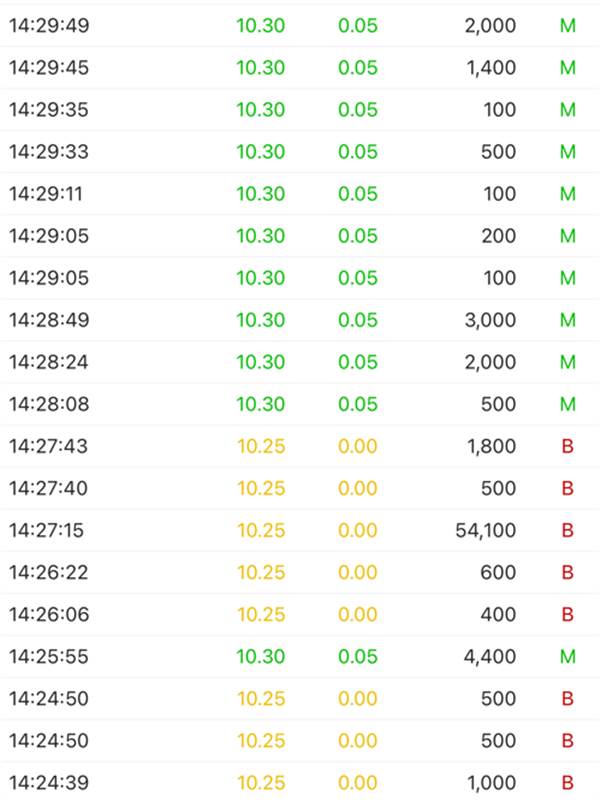Tap the green M marker on 14:29:35 row

567,110
